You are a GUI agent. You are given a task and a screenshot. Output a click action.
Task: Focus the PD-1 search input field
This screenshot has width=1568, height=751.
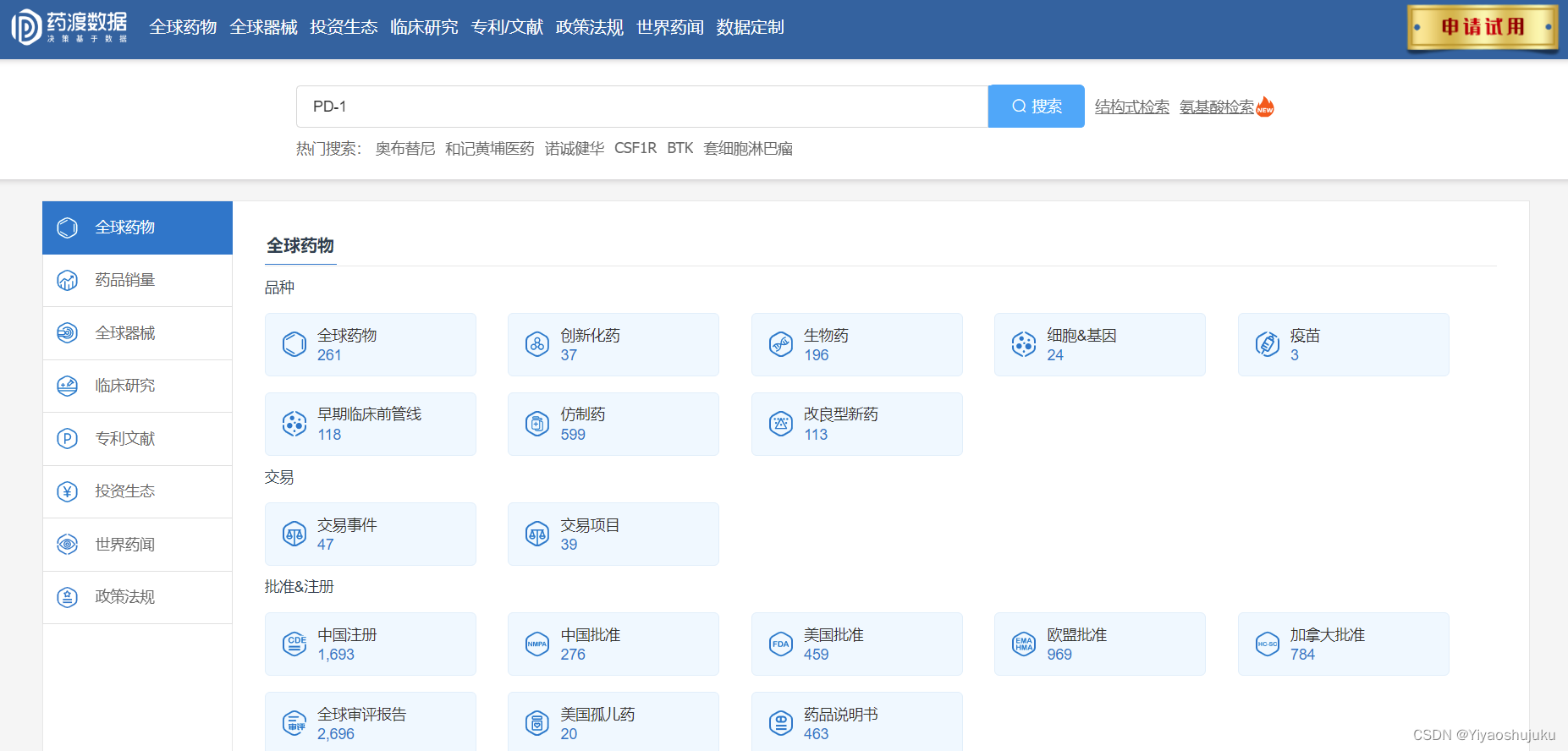(x=642, y=107)
